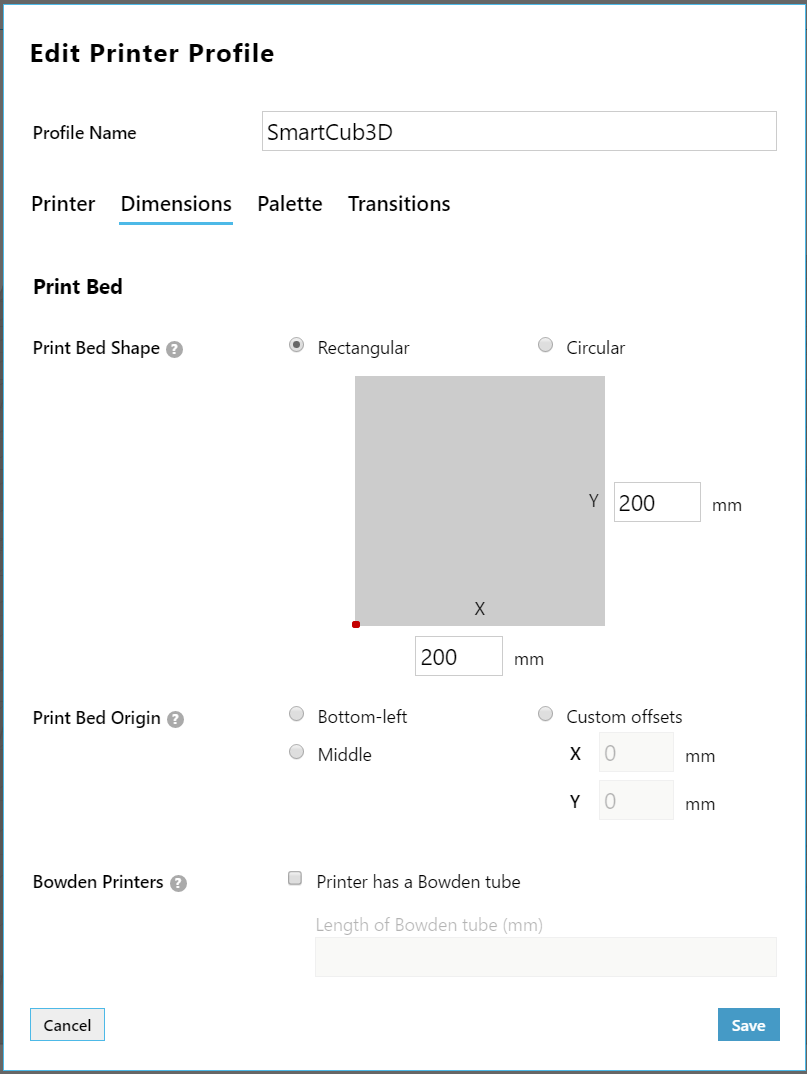Go to the Transitions tab
Image resolution: width=807 pixels, height=1074 pixels.
coord(399,204)
